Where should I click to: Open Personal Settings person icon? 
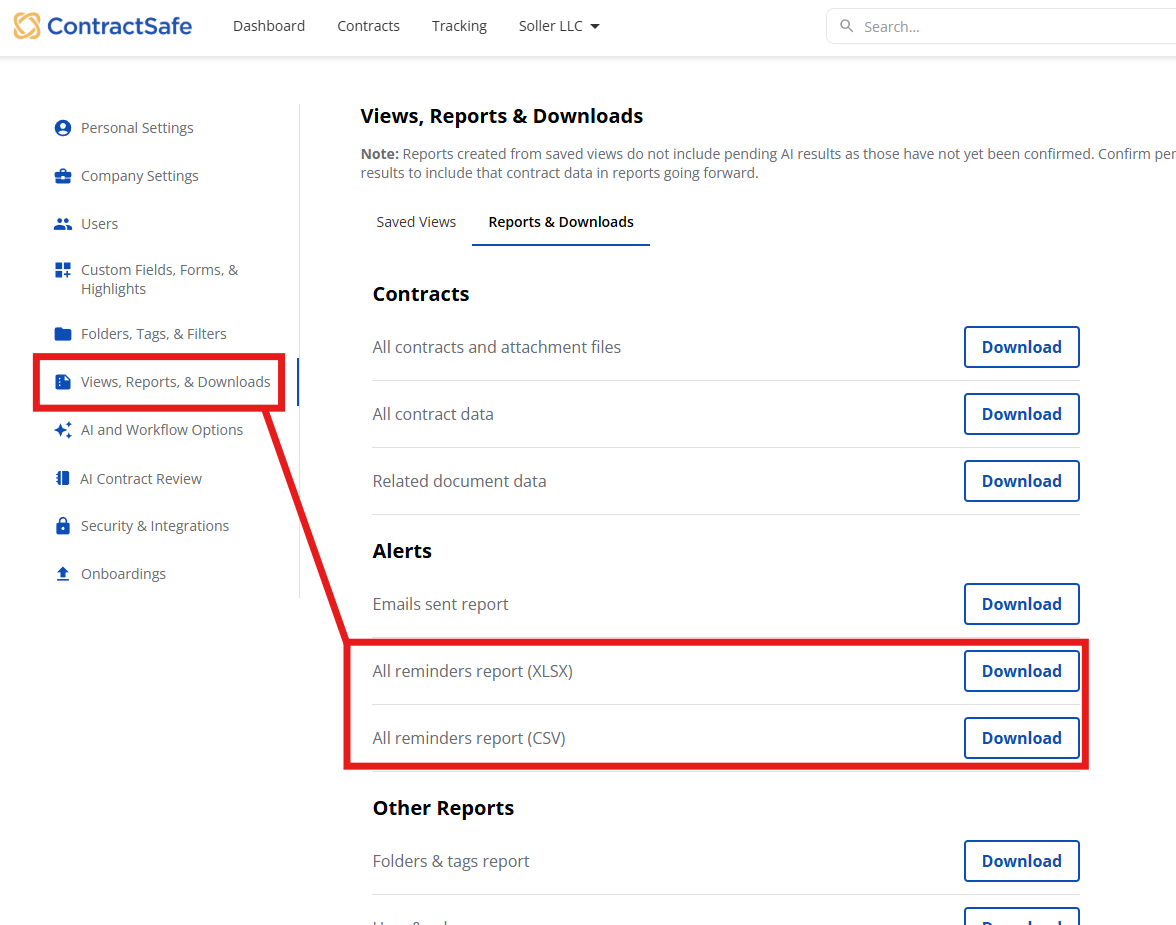(x=63, y=128)
